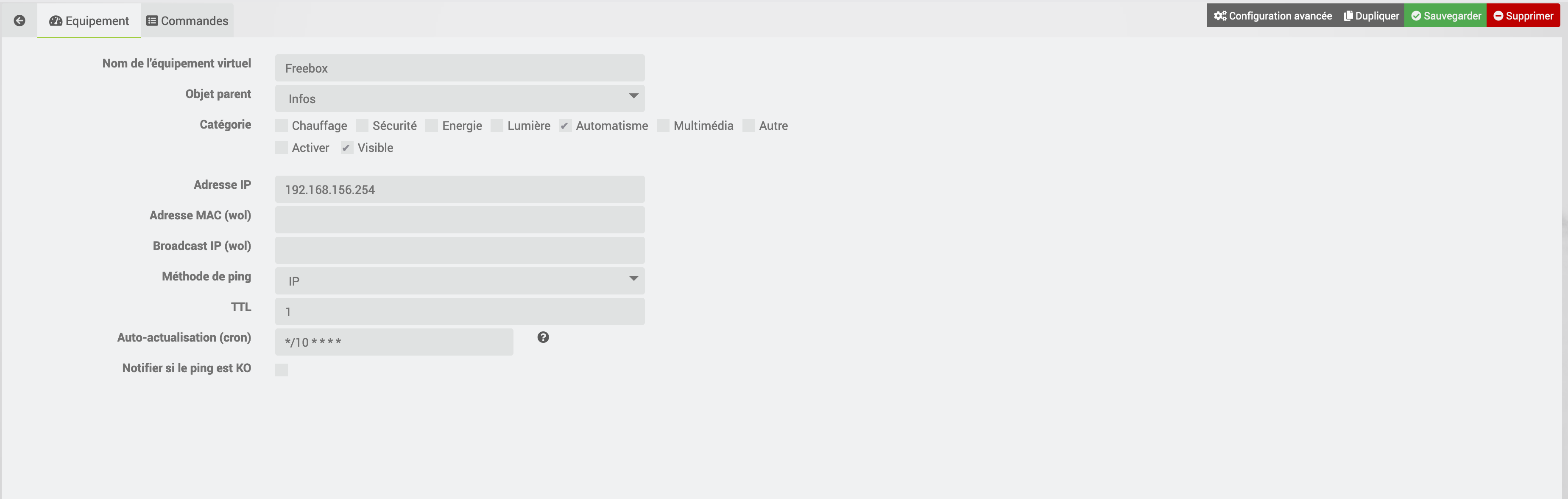Viewport: 1568px width, 499px height.
Task: Enable the Activer checkbox
Action: (x=281, y=148)
